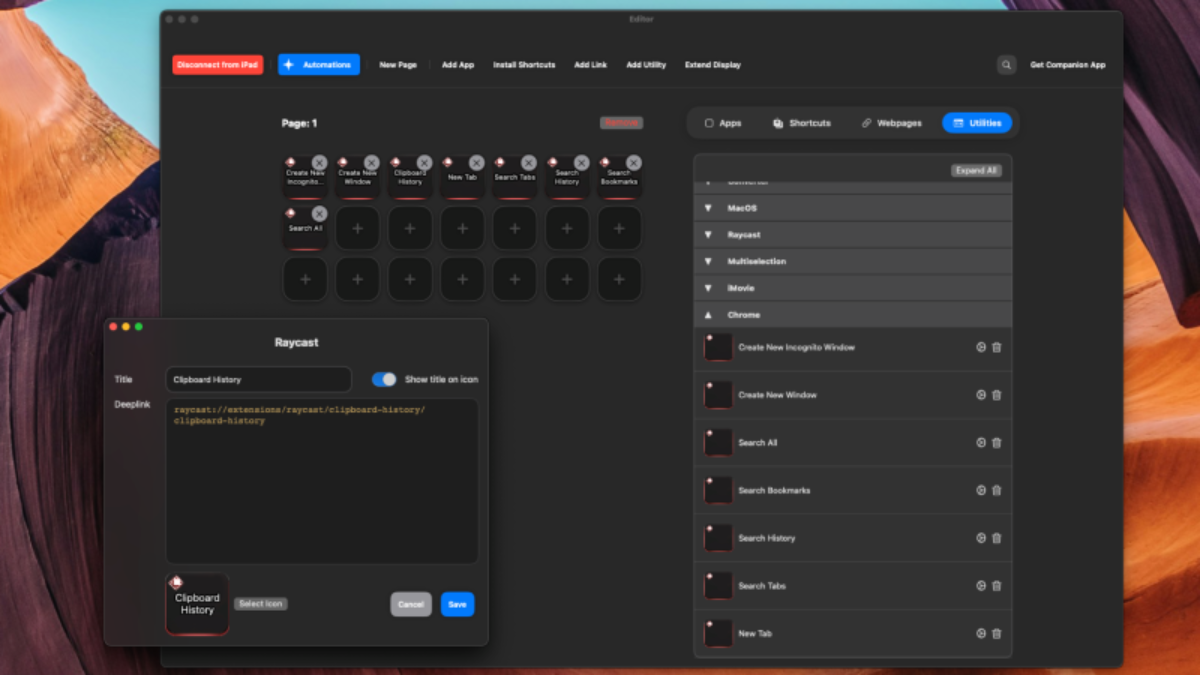The image size is (1200, 675).
Task: Click the round icon beside trash in Search History row
Action: coord(981,538)
